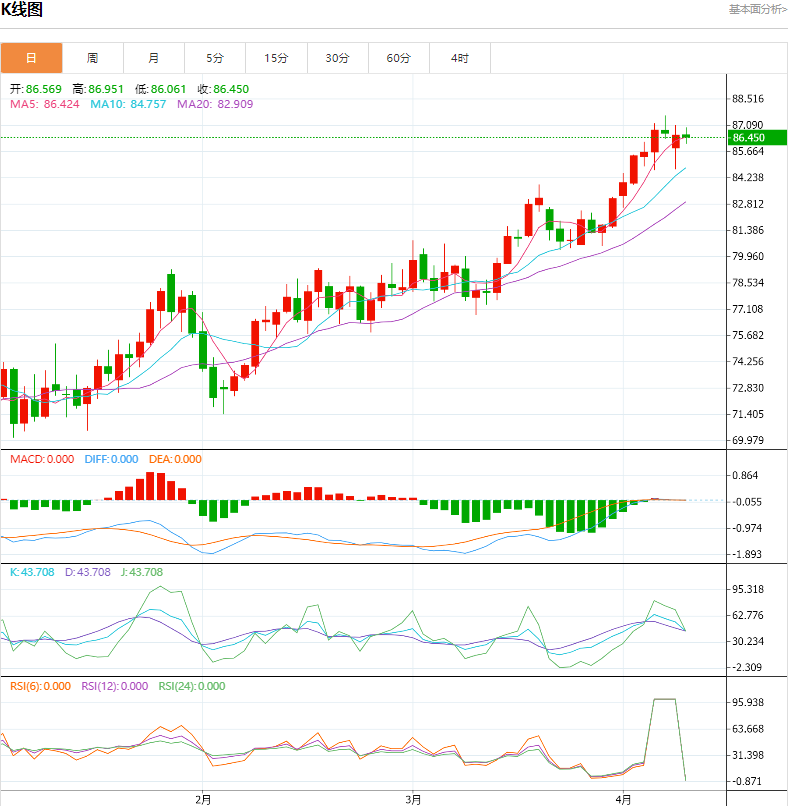Click the RSI(6) indicator label
This screenshot has height=806, width=788.
pos(40,686)
